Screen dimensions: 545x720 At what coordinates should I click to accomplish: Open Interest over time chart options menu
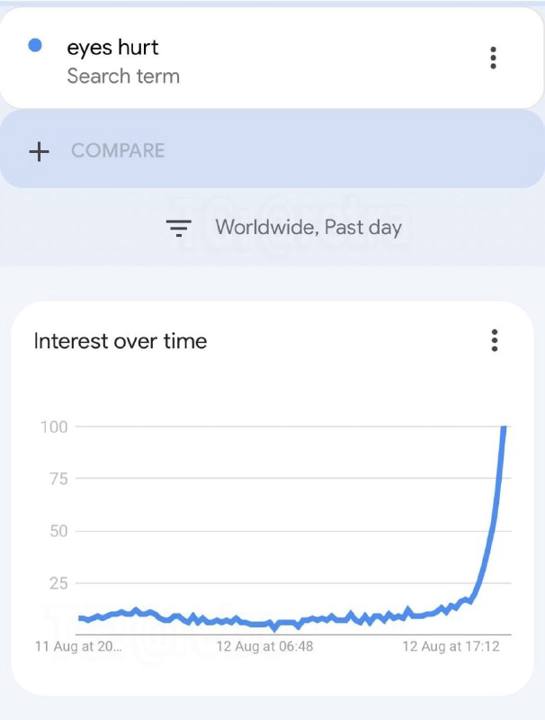point(494,340)
